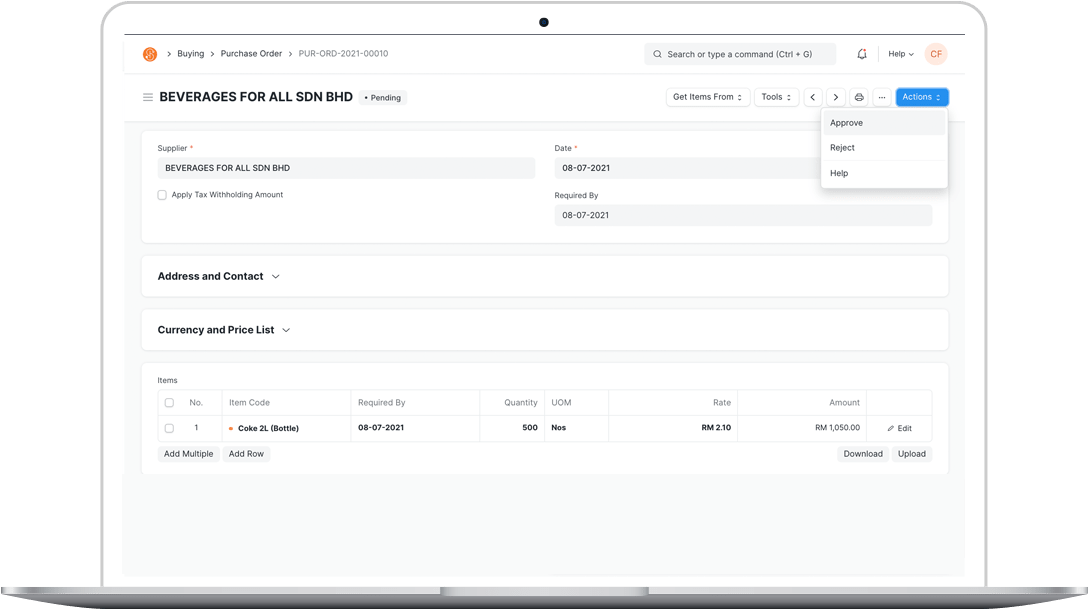The image size is (1090, 610).
Task: Choose Reject from the Actions menu
Action: [842, 148]
